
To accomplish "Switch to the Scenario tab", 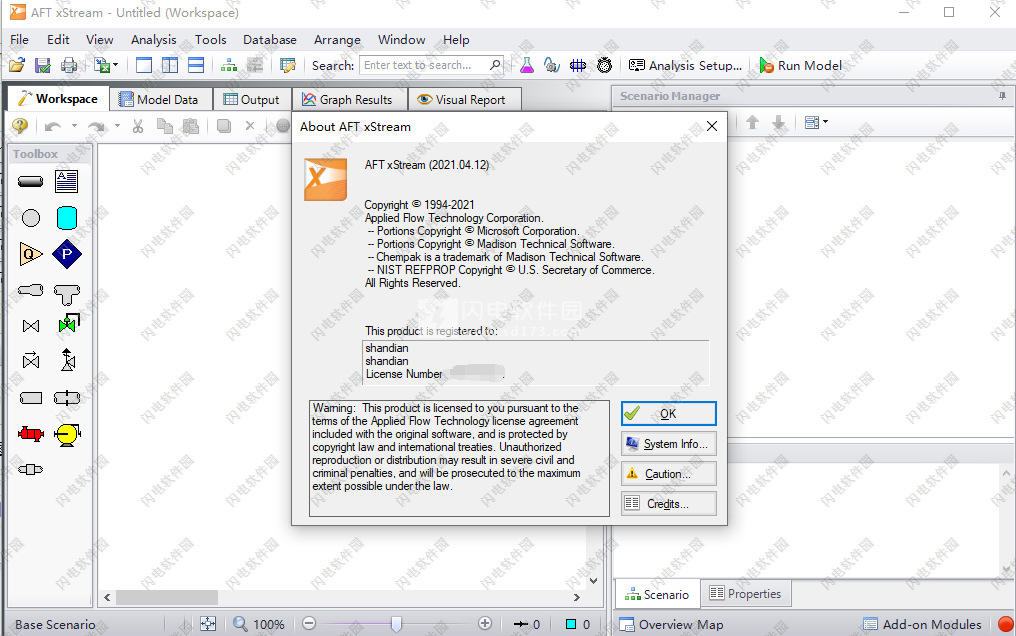I will point(657,594).
